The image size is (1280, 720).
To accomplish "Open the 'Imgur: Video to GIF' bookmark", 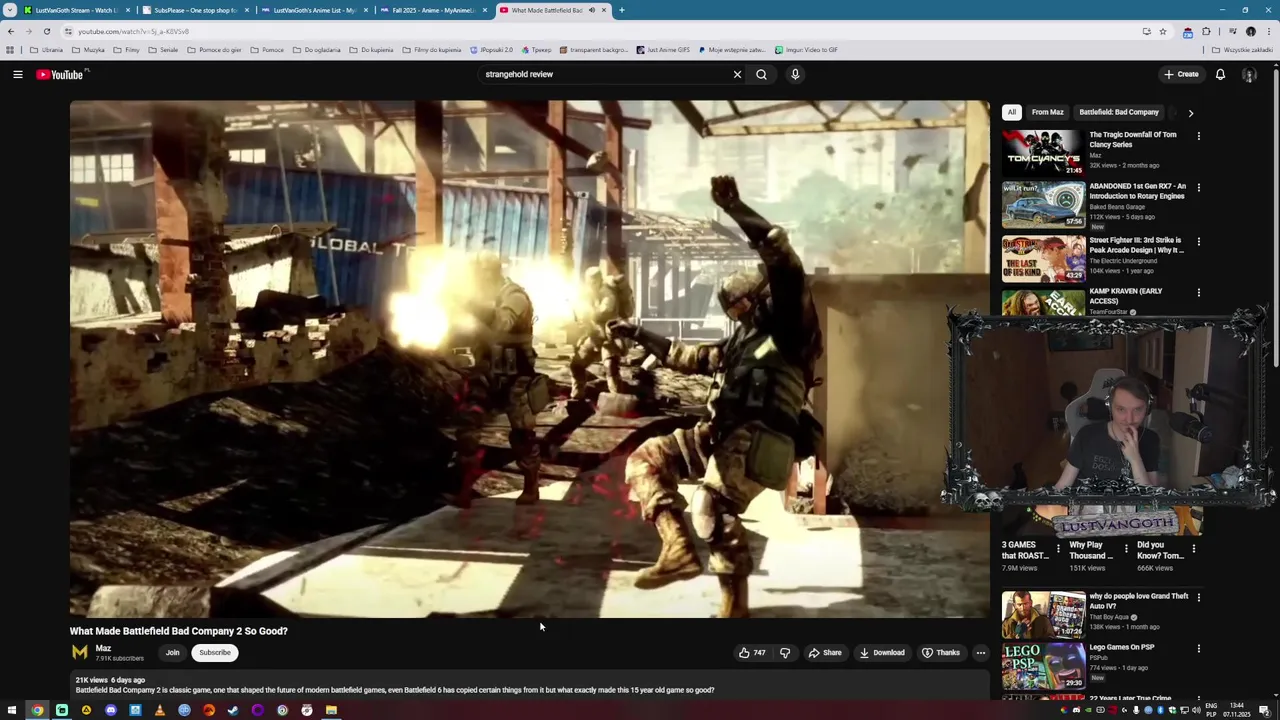I will 806,50.
